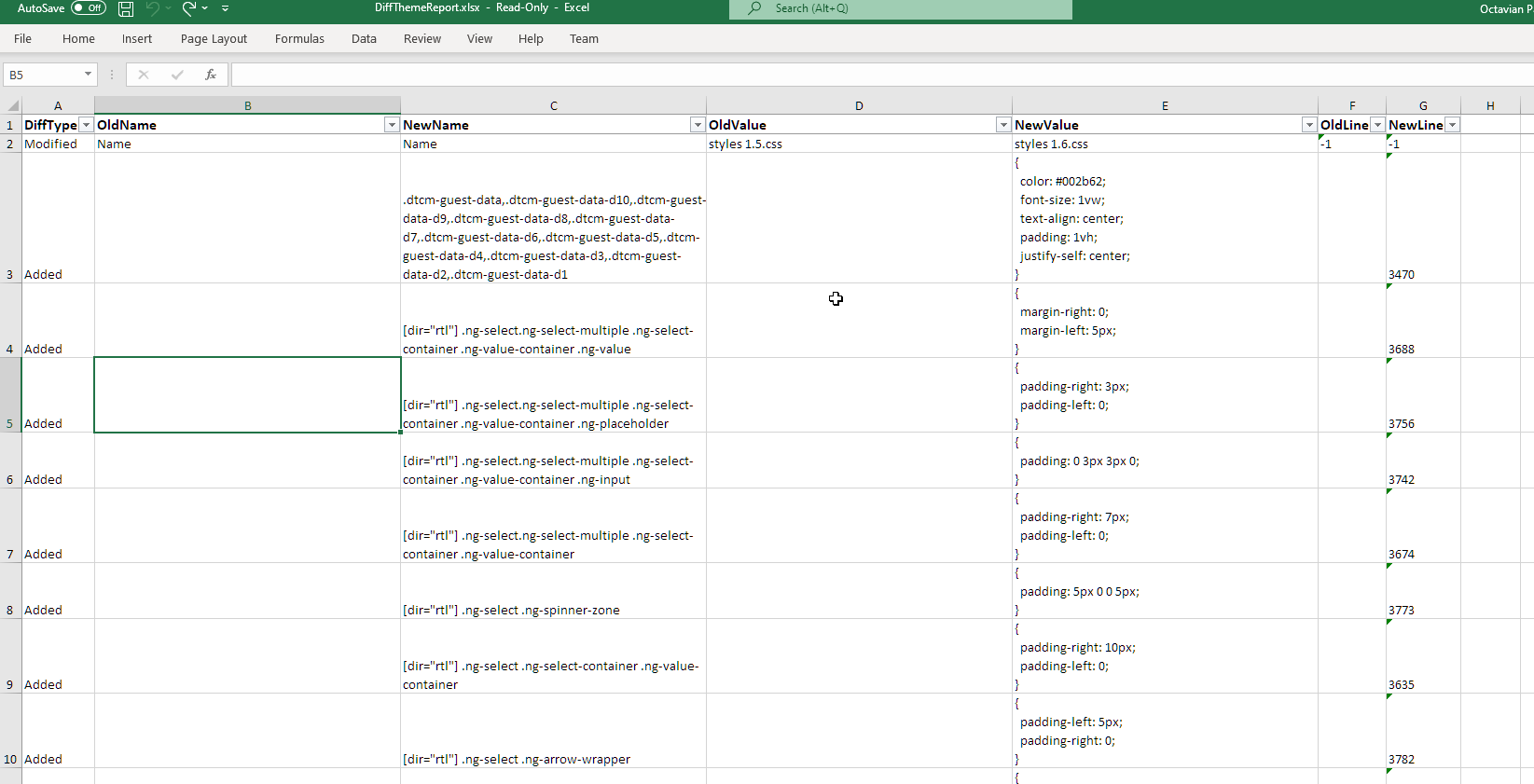The height and width of the screenshot is (784, 1534).
Task: Select column D header
Action: pos(859,106)
